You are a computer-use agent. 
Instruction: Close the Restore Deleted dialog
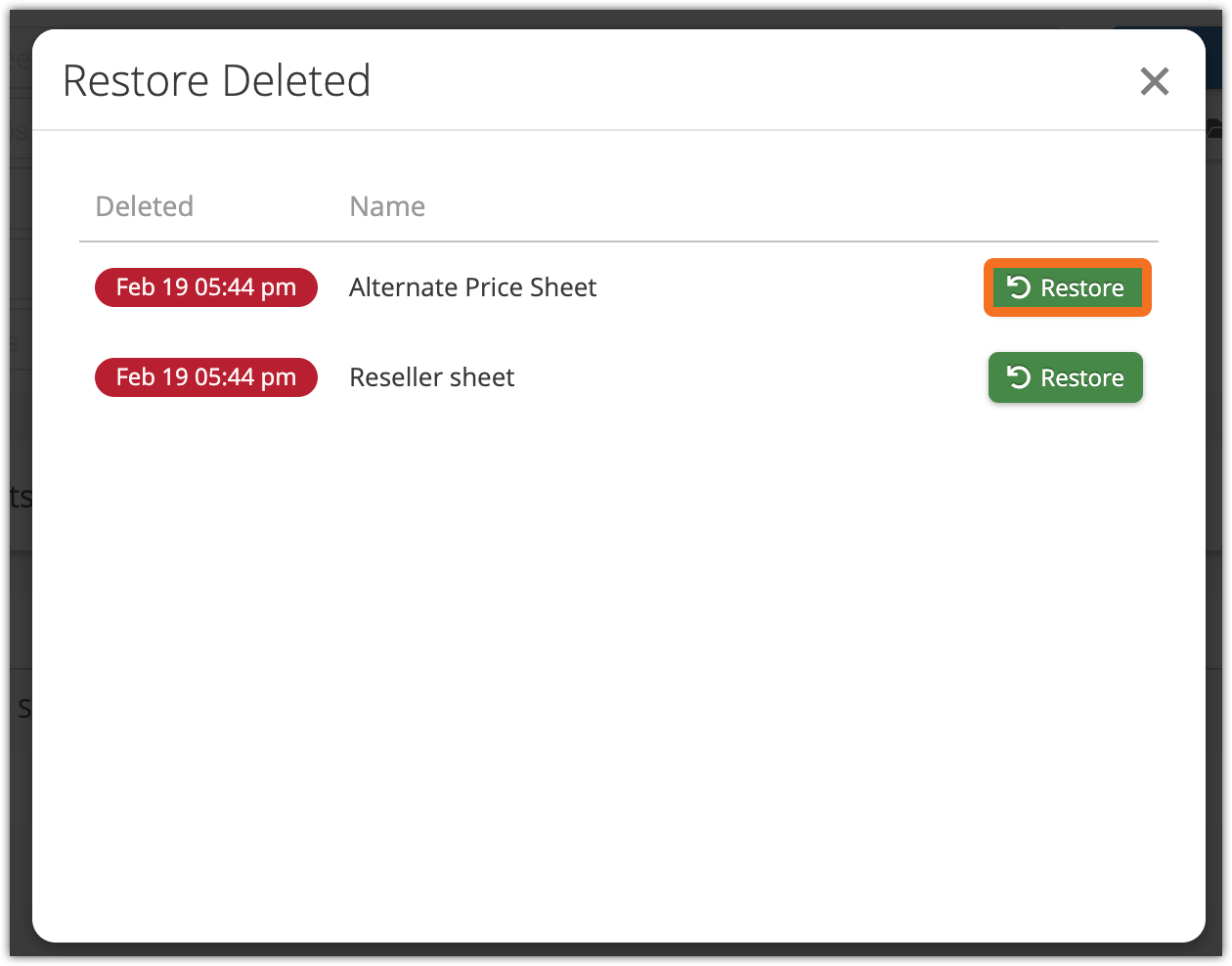pos(1154,81)
